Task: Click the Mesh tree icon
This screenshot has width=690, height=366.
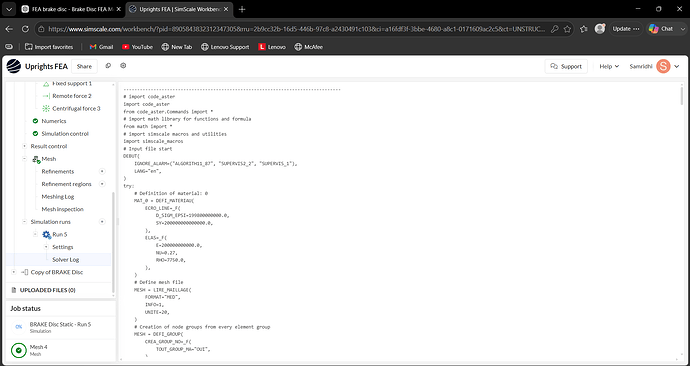Action: (x=37, y=159)
